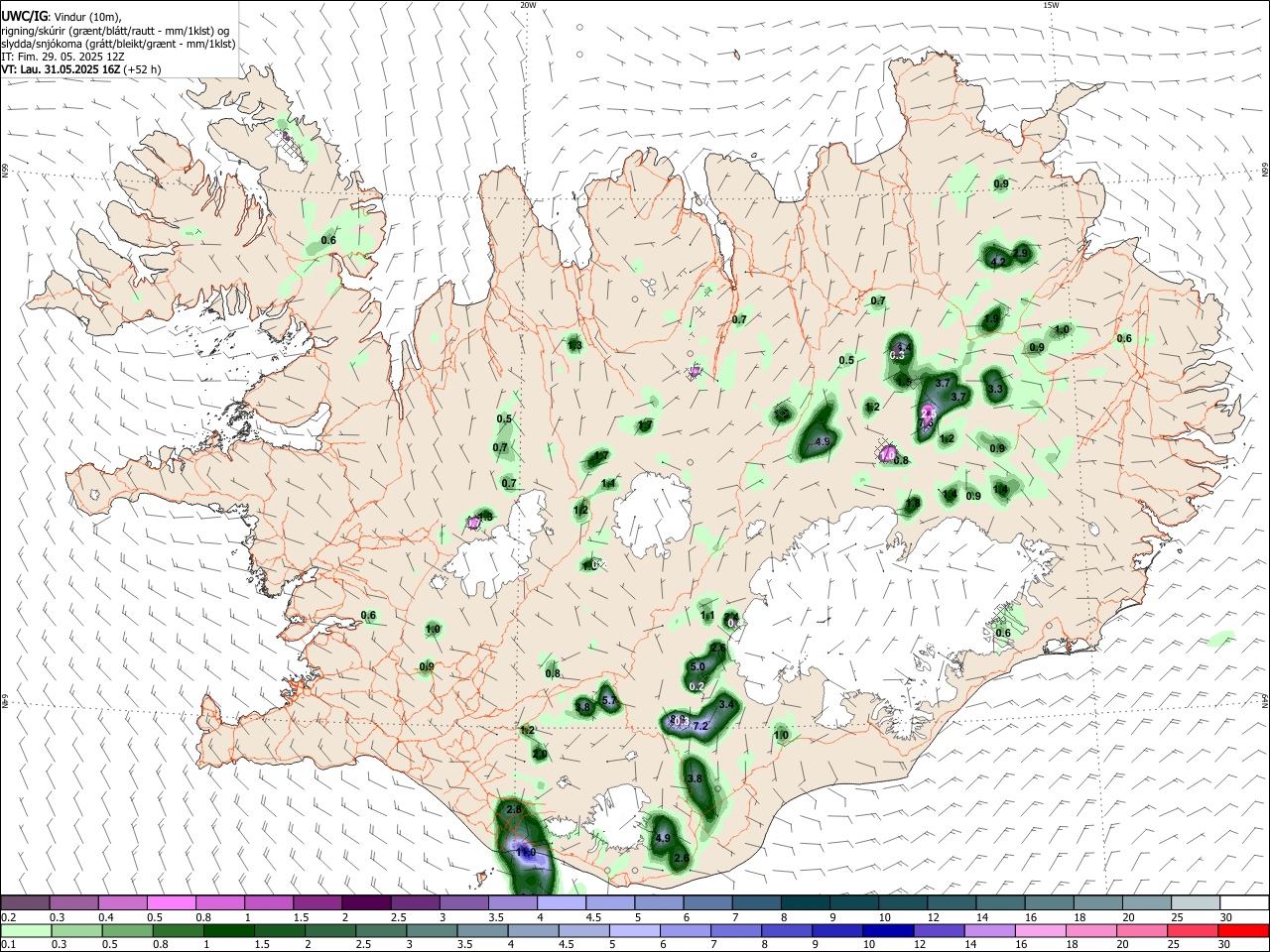Pick the dark plum 0.2 swatch in snow legend
The image size is (1270, 952).
coord(26,902)
